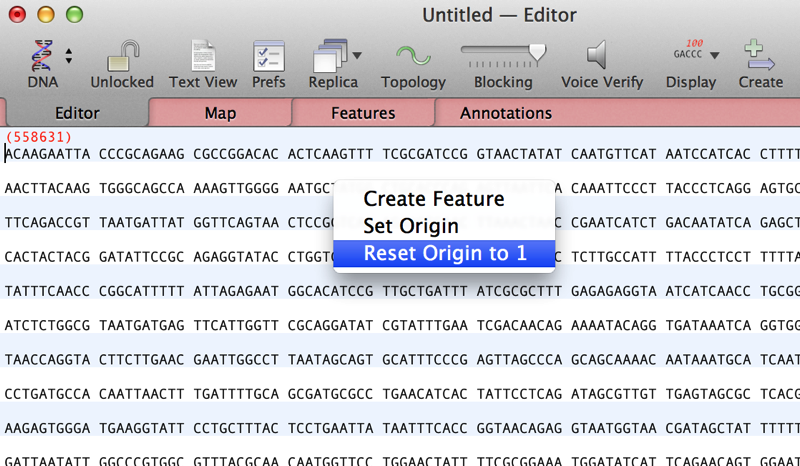This screenshot has width=800, height=466.
Task: Click the DNA type stepper arrows
Action: click(x=69, y=56)
